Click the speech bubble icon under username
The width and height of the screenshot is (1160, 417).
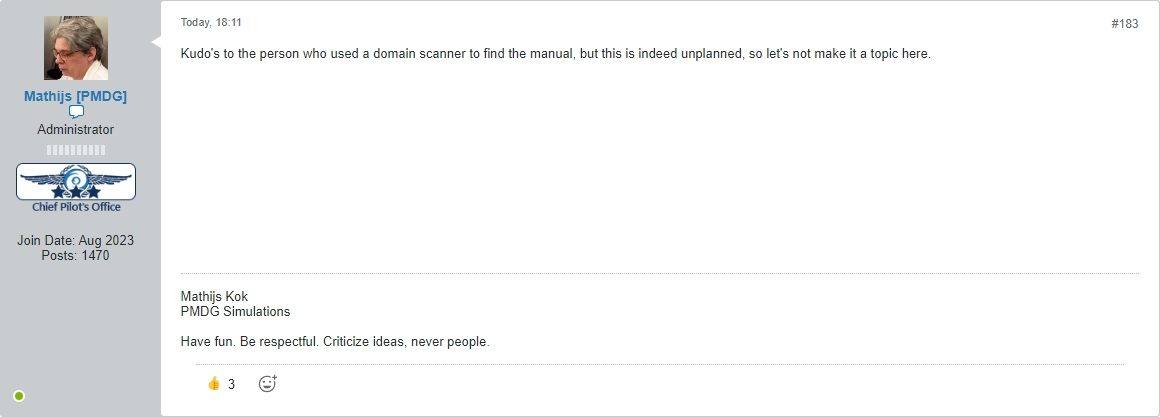tap(76, 112)
